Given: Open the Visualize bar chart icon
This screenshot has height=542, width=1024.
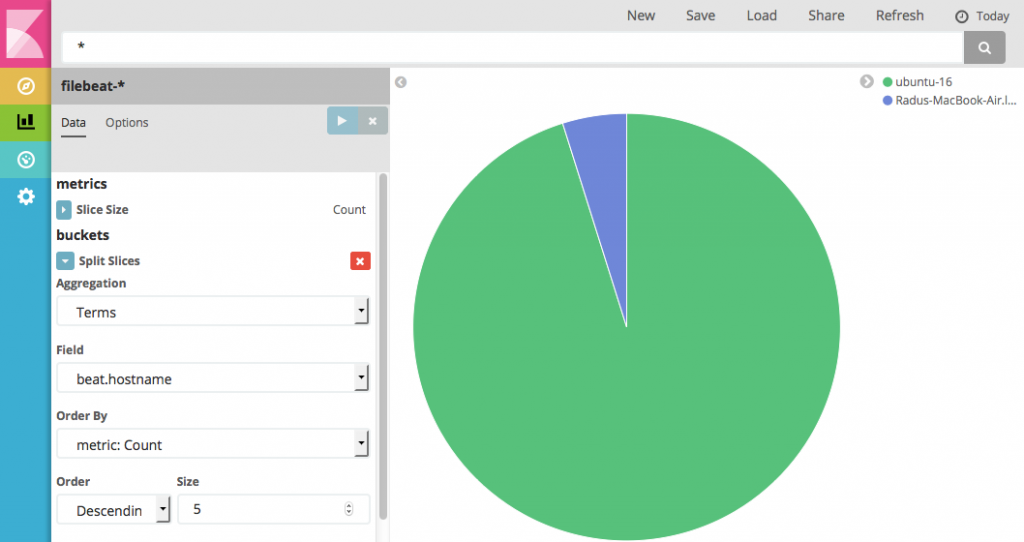Looking at the screenshot, I should (26, 122).
